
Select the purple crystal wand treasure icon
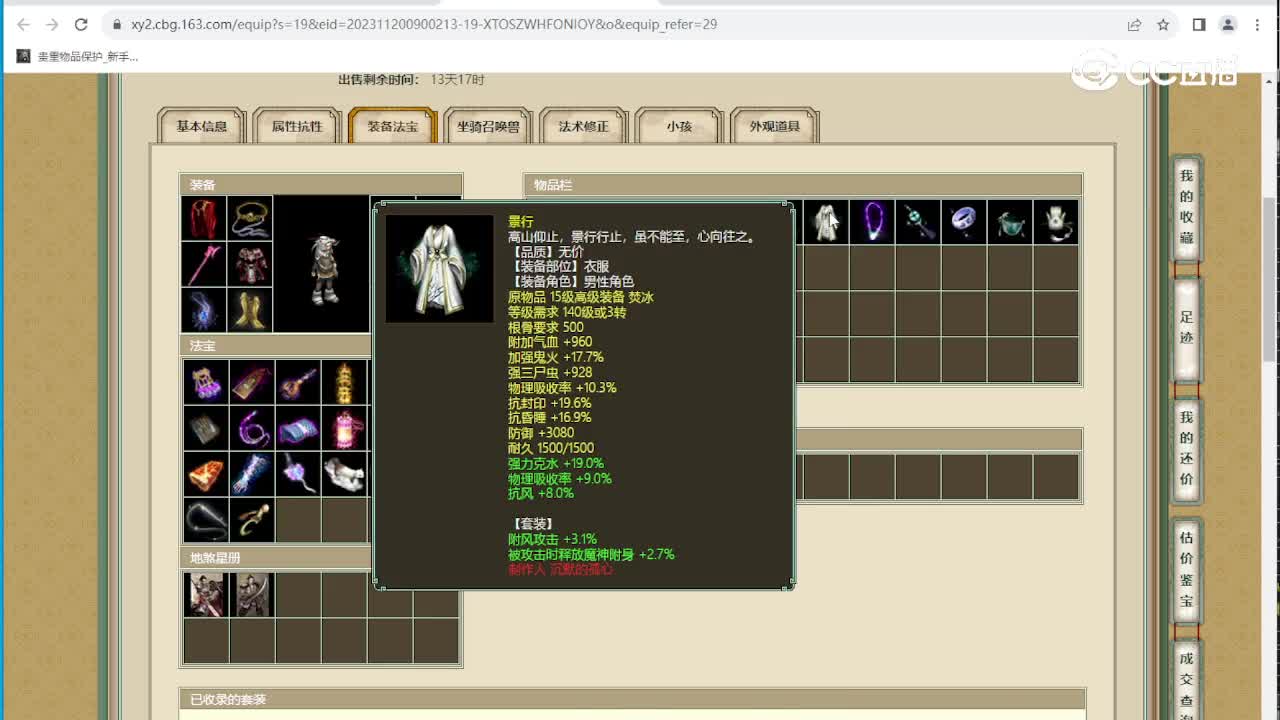[x=298, y=474]
